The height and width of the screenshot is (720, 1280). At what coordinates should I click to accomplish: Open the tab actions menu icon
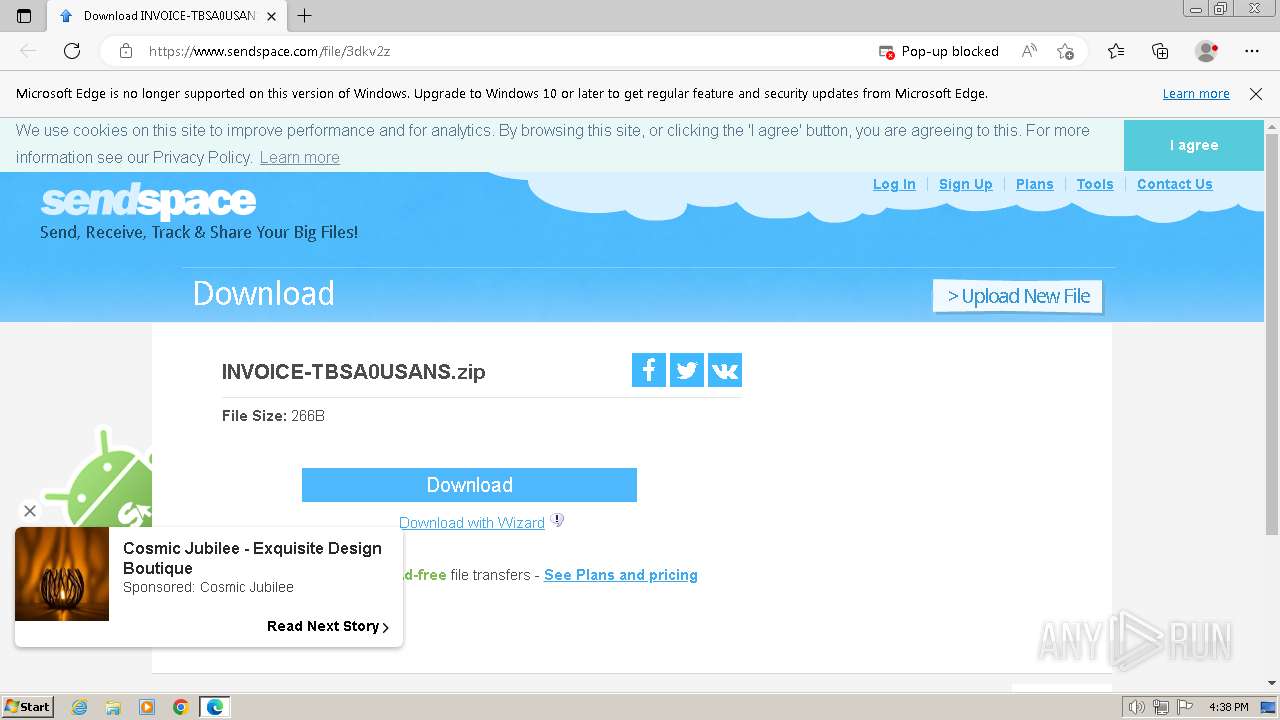point(24,16)
